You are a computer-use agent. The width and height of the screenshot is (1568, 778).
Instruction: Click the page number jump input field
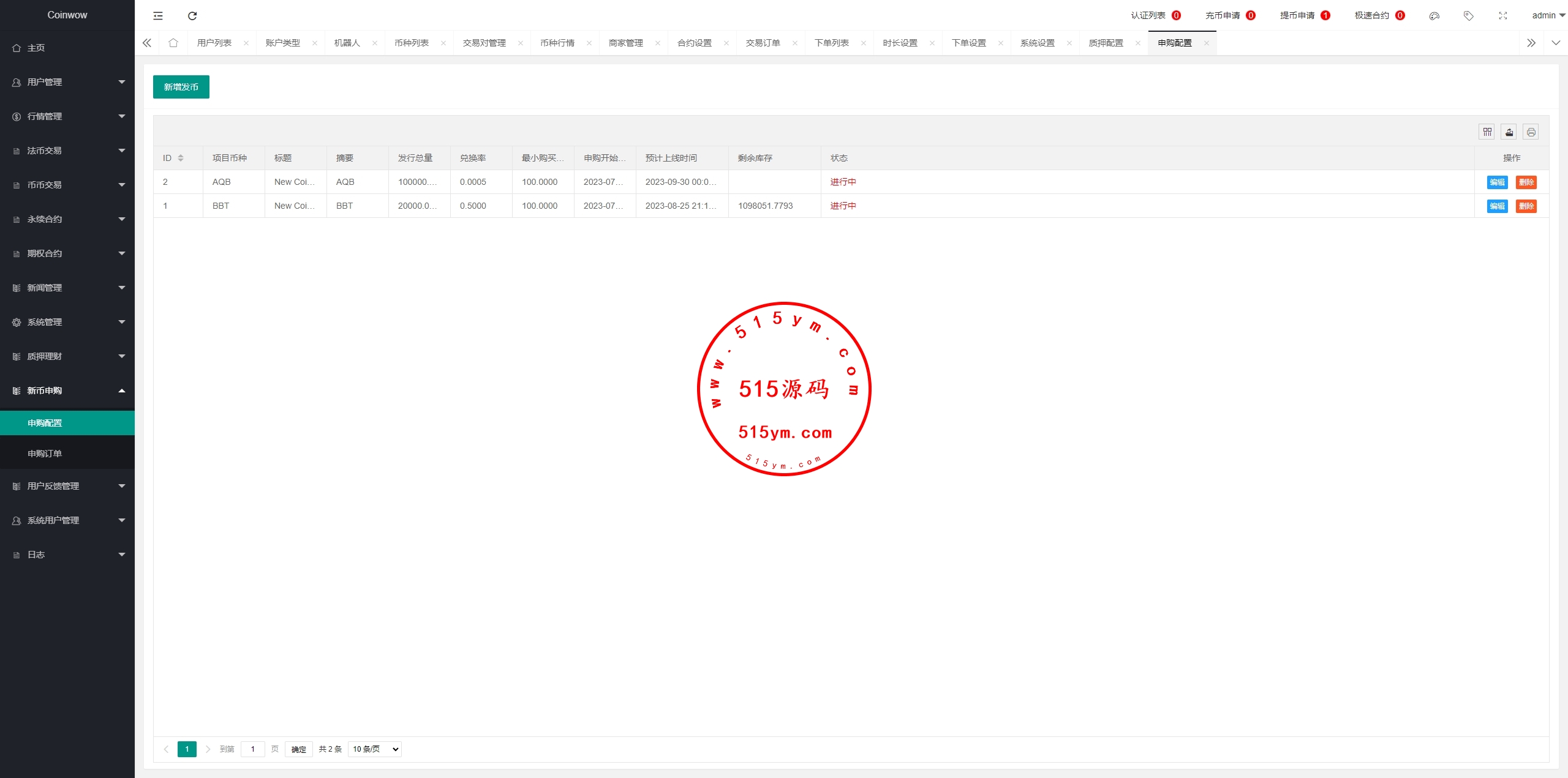coord(252,749)
